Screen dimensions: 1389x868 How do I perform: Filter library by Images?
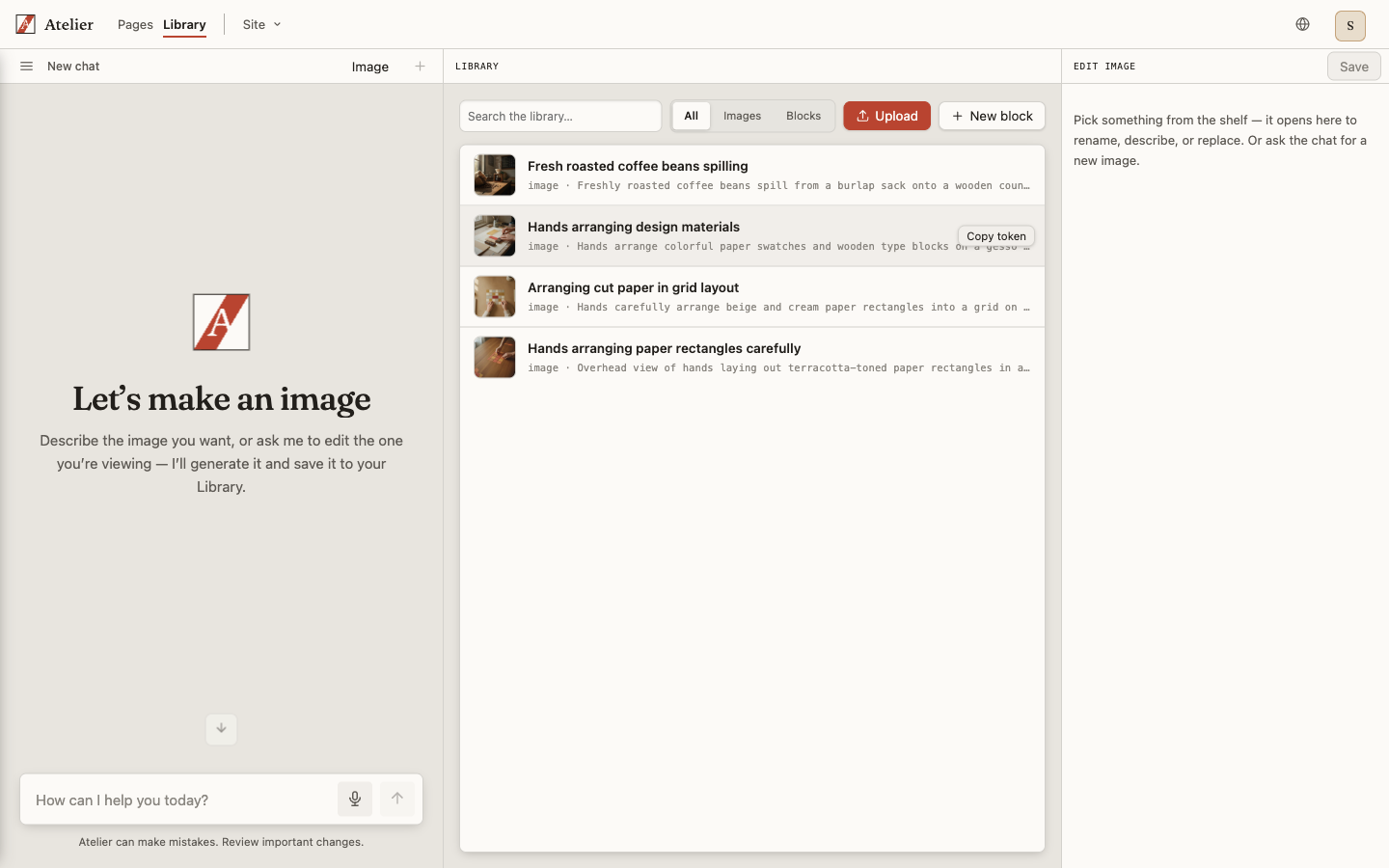[x=743, y=116]
